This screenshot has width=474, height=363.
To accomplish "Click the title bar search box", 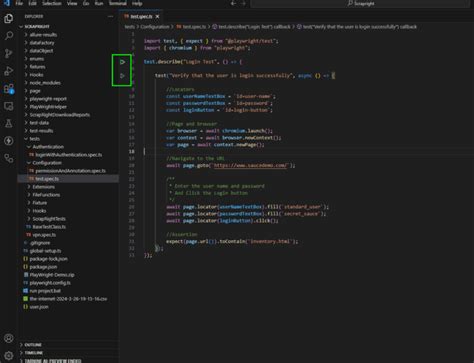I will pyautogui.click(x=360, y=3).
